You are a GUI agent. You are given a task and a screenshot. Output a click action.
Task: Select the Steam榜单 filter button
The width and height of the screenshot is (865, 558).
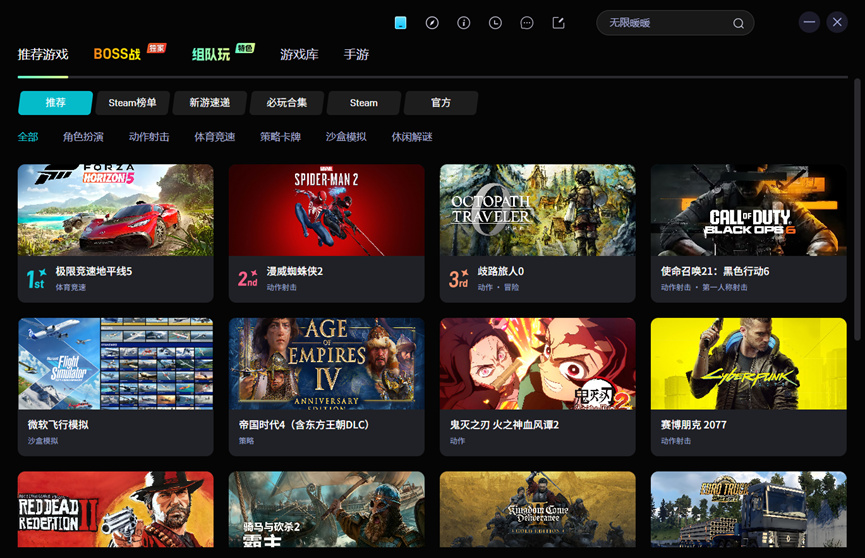(x=132, y=103)
